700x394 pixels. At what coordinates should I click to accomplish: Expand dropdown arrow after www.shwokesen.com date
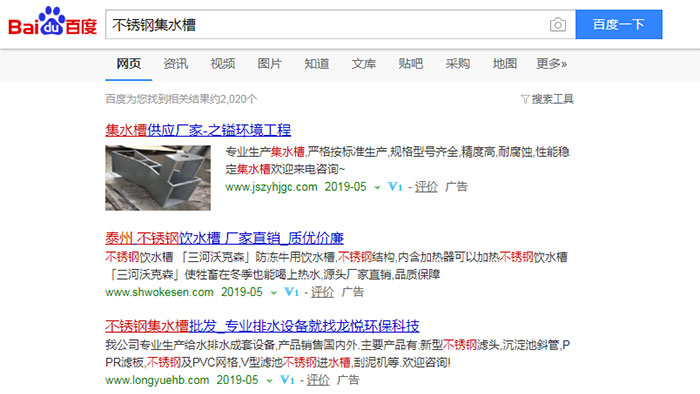coord(274,293)
